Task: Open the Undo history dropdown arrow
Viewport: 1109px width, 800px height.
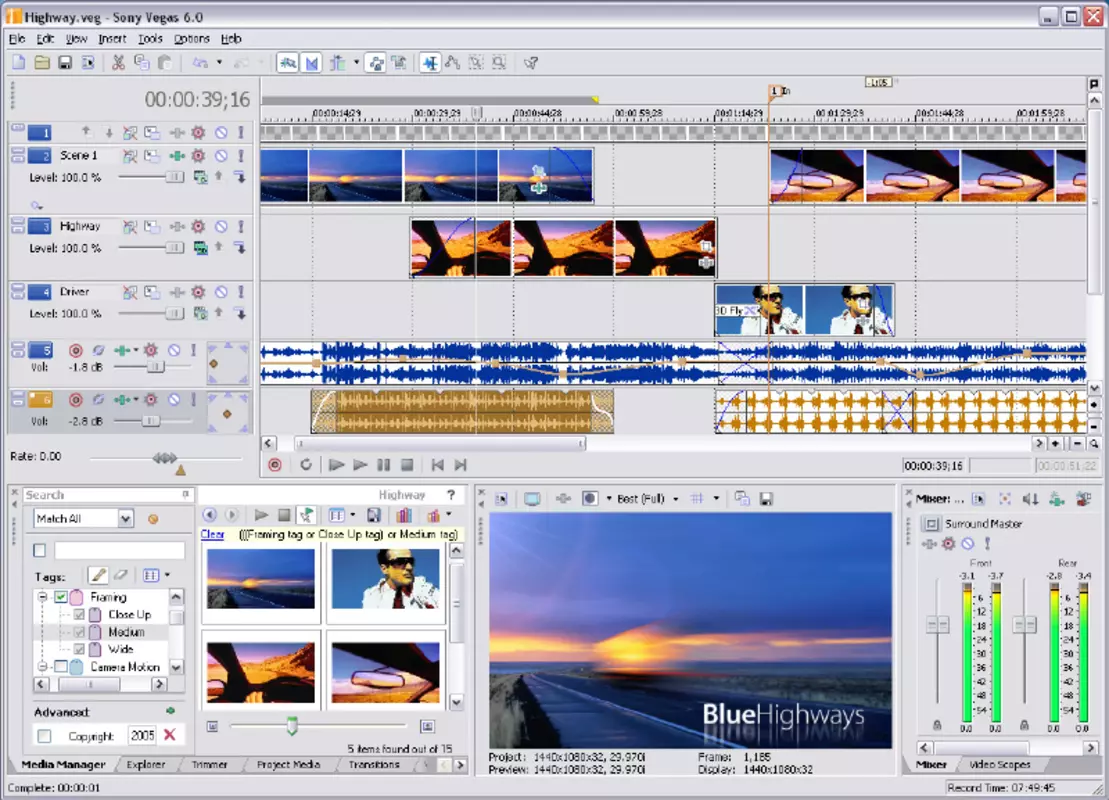Action: [x=219, y=63]
